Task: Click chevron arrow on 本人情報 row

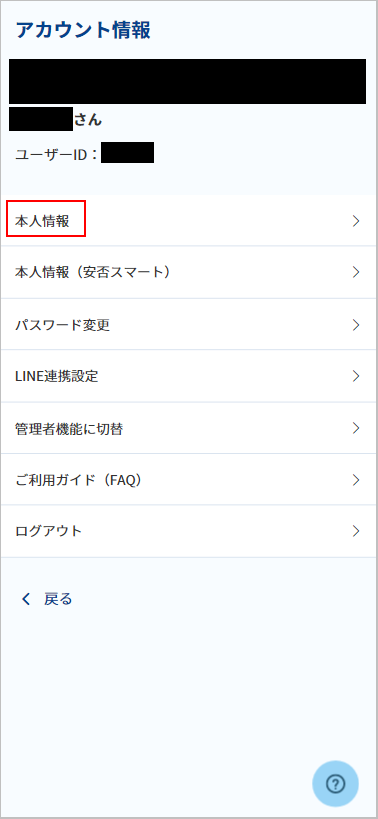Action: (x=356, y=221)
